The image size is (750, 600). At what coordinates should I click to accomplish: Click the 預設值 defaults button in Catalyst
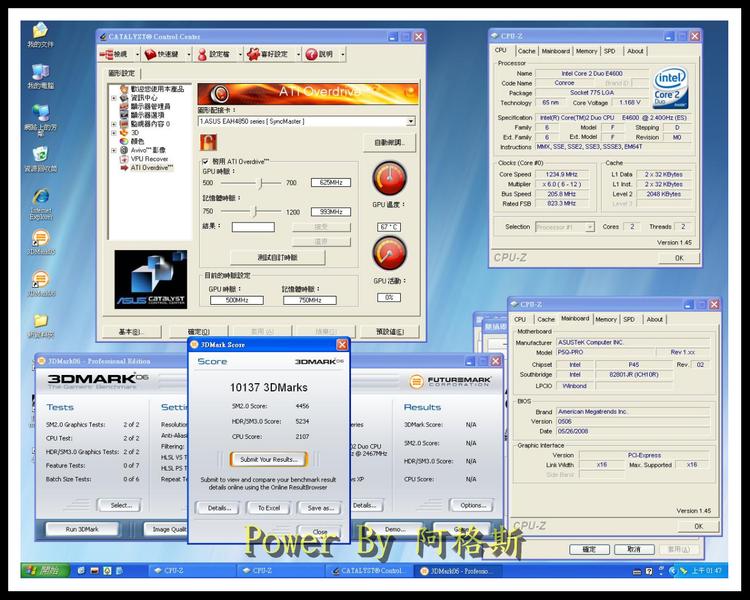tap(389, 332)
